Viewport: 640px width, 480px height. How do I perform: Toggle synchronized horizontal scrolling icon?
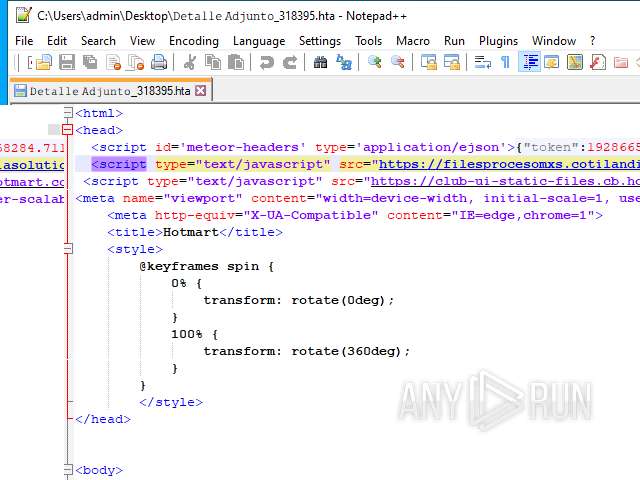click(x=451, y=62)
